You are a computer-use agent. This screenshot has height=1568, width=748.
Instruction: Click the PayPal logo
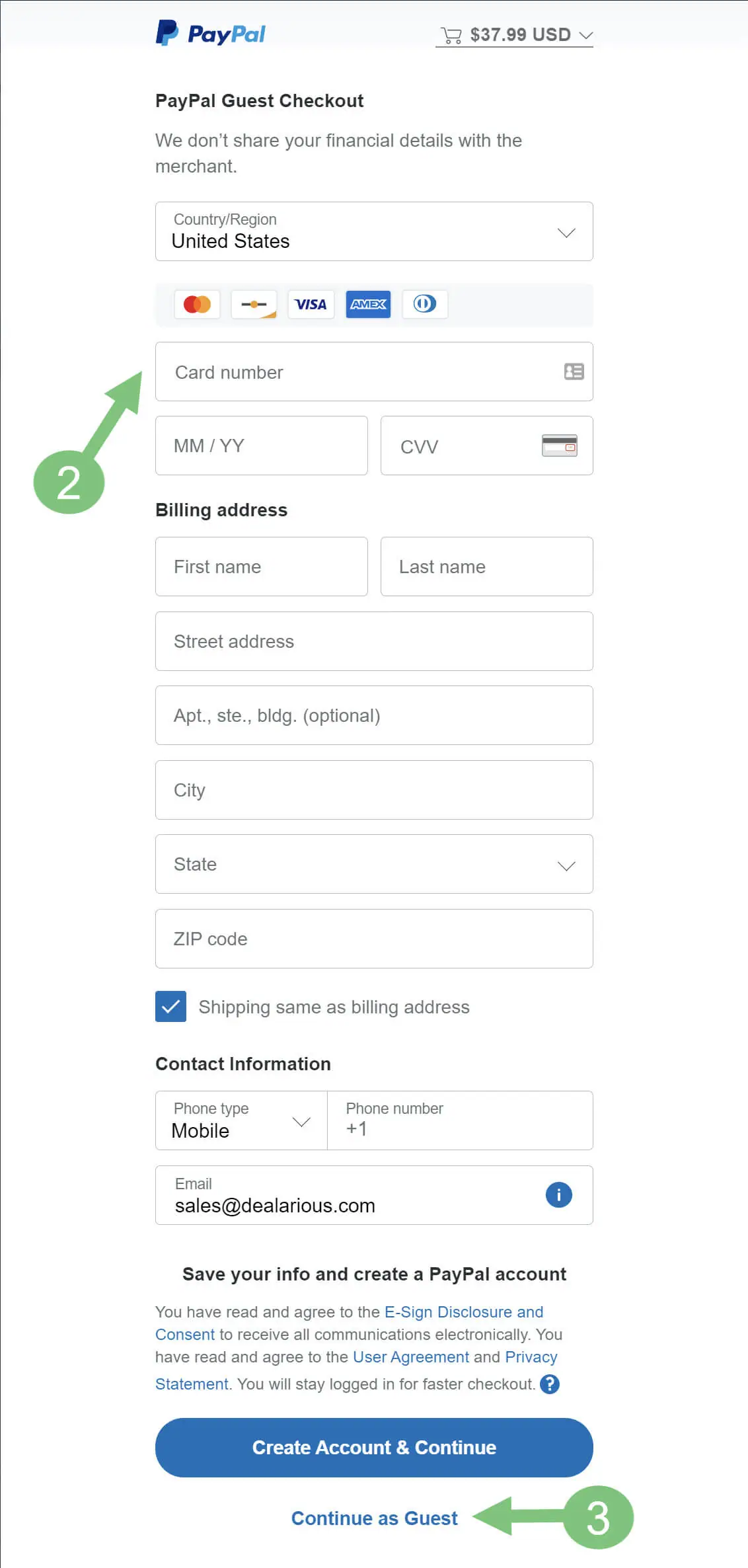tap(210, 33)
